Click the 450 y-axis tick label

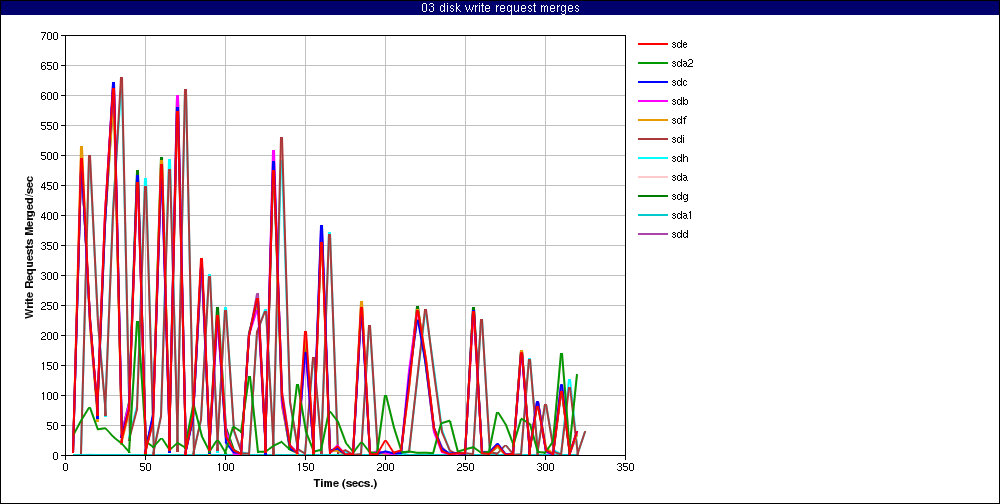(52, 186)
